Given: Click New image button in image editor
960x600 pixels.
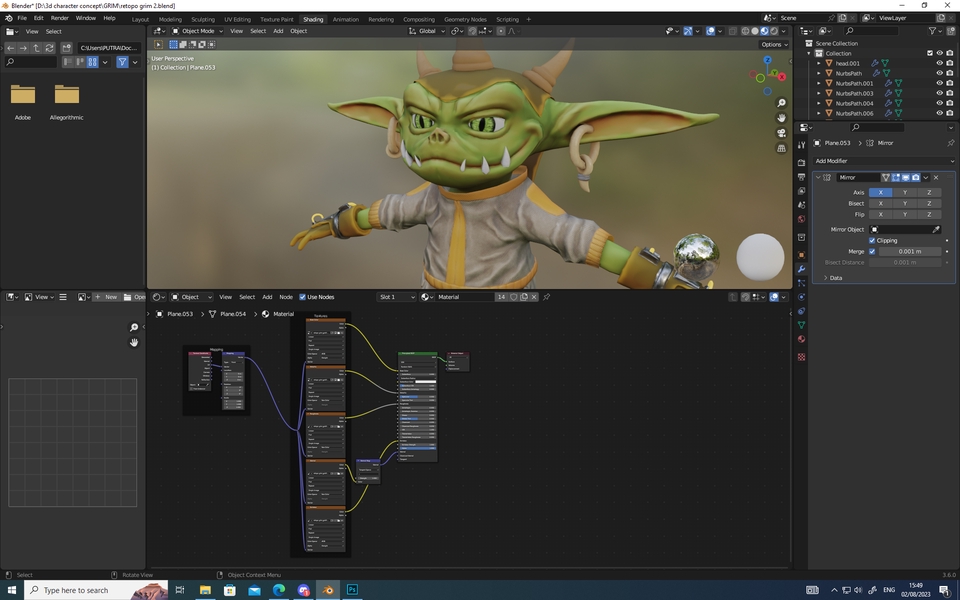Looking at the screenshot, I should 105,297.
